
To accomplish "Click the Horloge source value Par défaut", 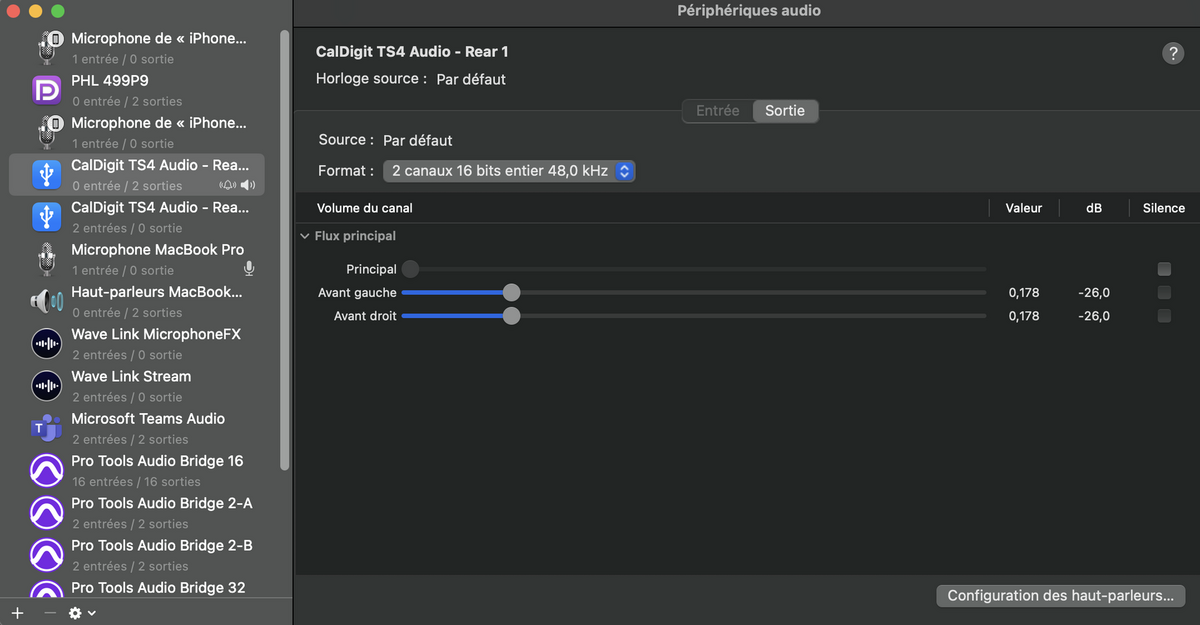I will (471, 79).
